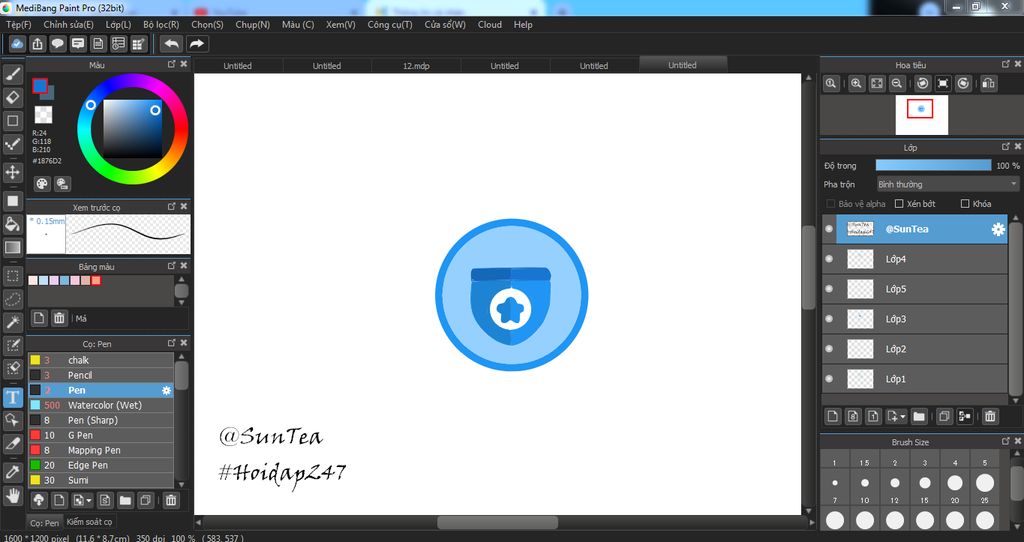
Task: Select the Magic Wand tool
Action: (12, 322)
